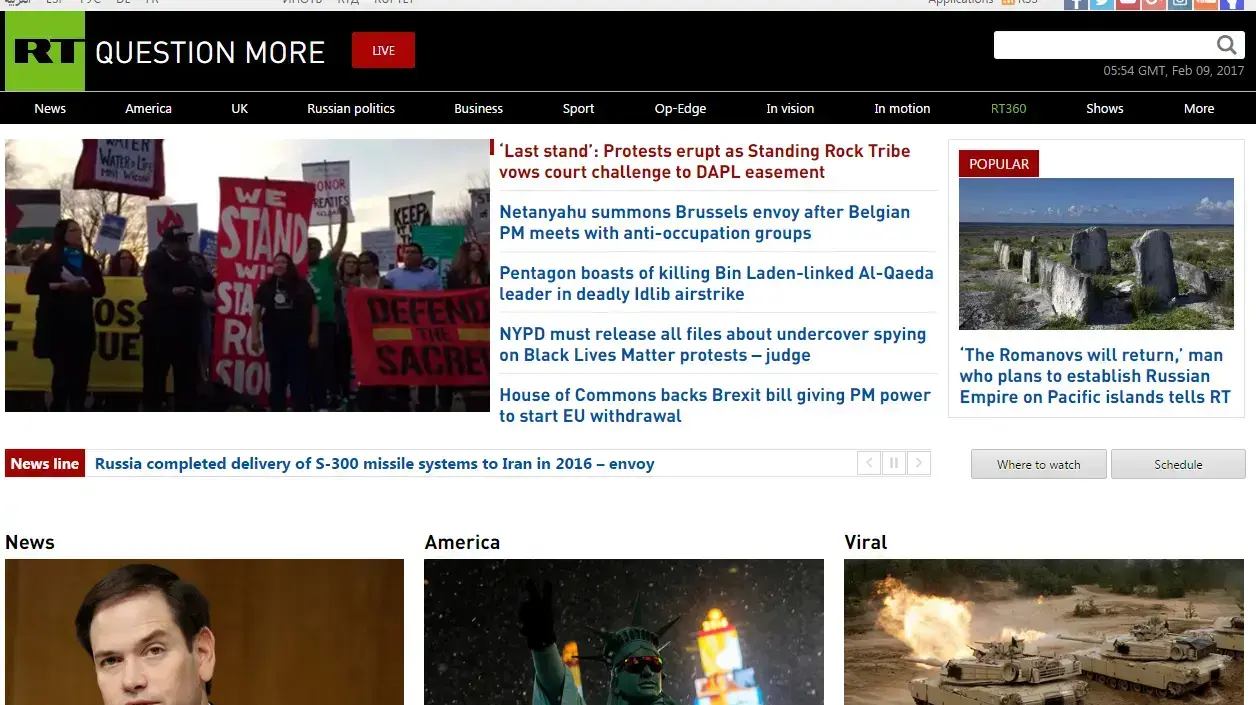The image size is (1256, 705).
Task: Click the red POPULAR label
Action: [999, 164]
